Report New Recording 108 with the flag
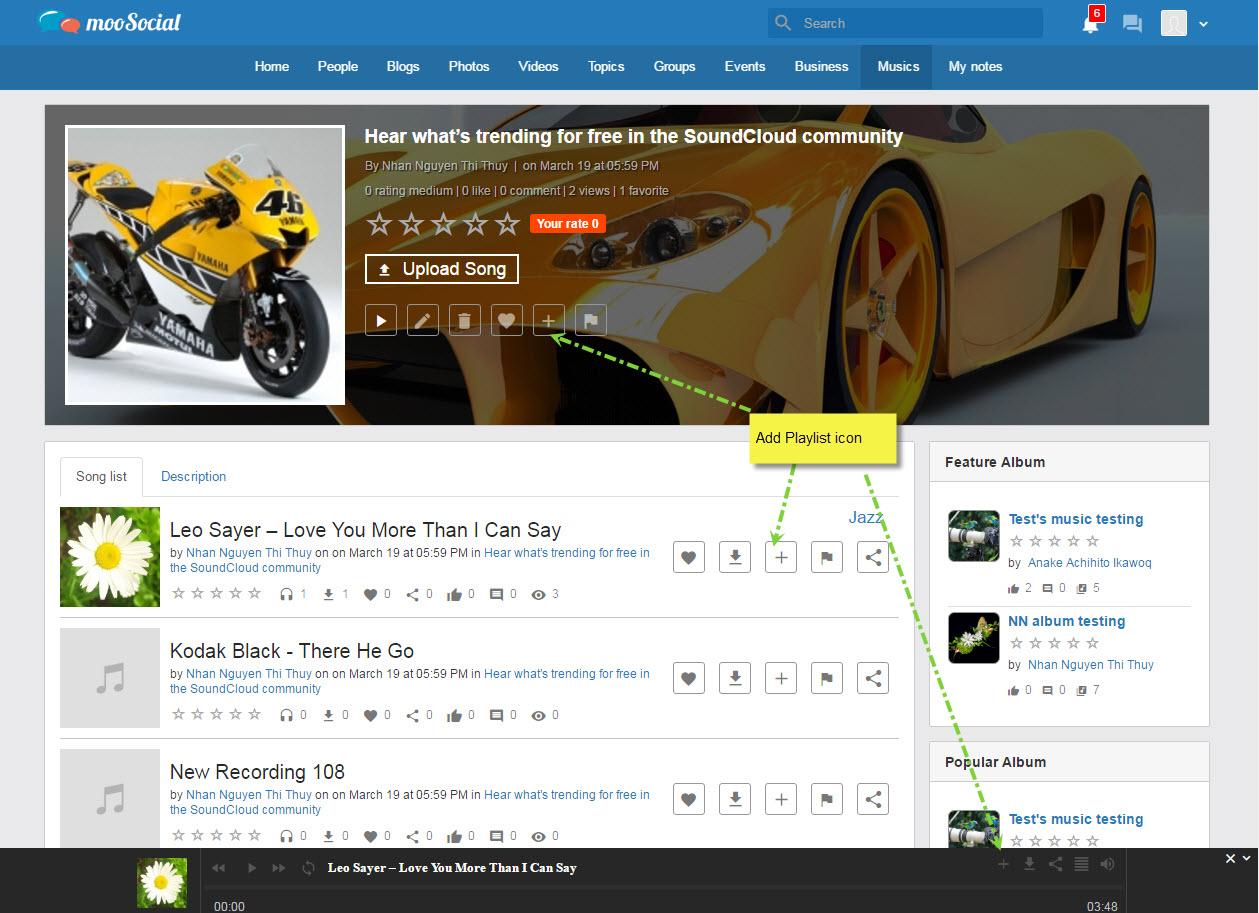 click(x=827, y=799)
